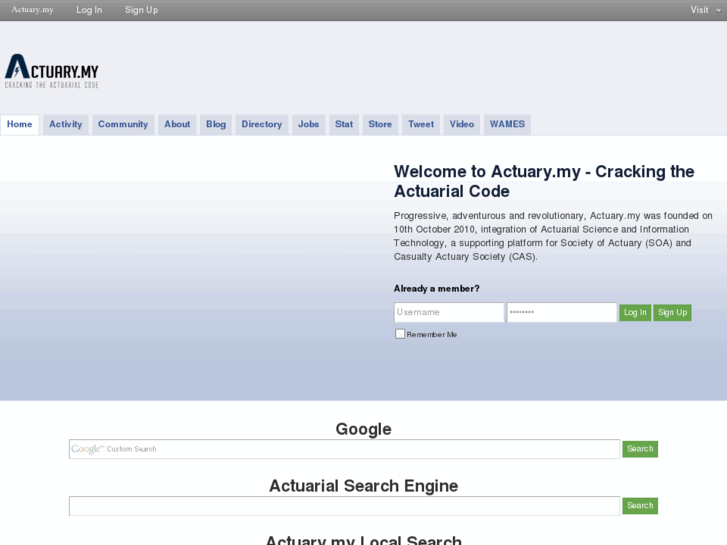Open the Visit dropdown menu
This screenshot has width=727, height=545.
pyautogui.click(x=703, y=10)
